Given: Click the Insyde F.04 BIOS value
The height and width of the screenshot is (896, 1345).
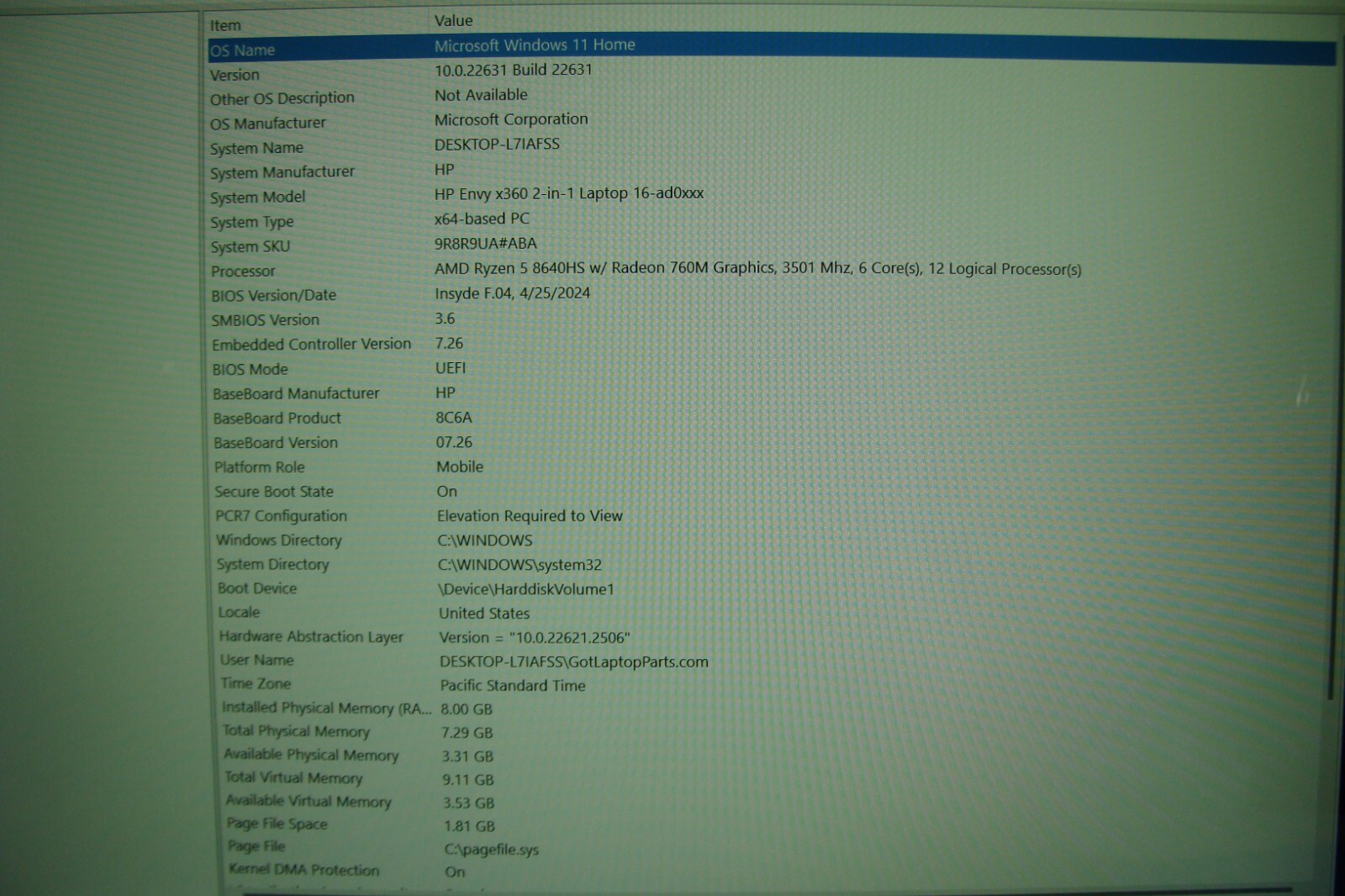Looking at the screenshot, I should 512,293.
